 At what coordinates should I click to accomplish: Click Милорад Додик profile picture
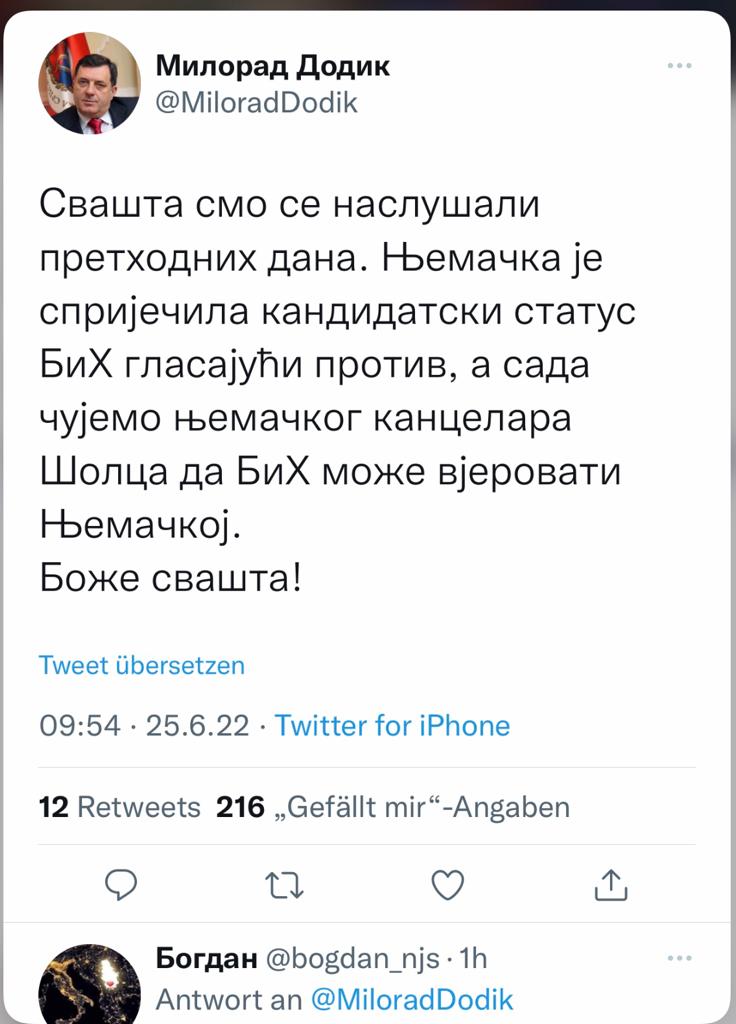click(x=90, y=83)
